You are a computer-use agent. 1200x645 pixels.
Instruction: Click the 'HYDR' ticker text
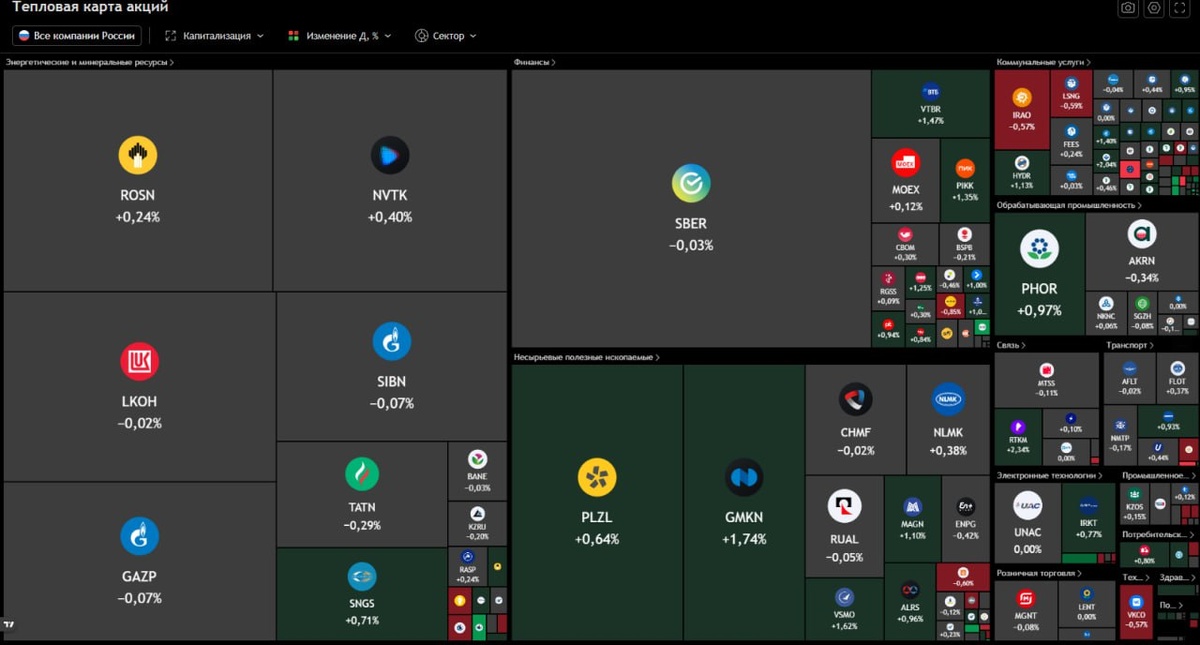click(x=1022, y=176)
